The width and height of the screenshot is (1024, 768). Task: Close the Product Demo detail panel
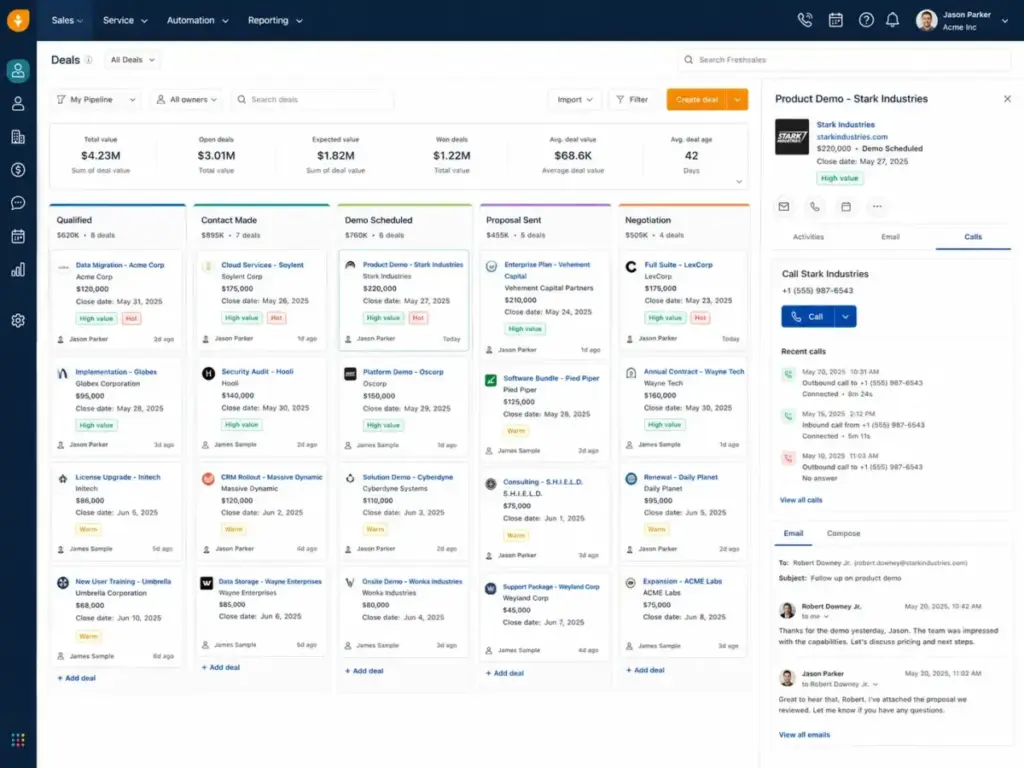point(1007,99)
